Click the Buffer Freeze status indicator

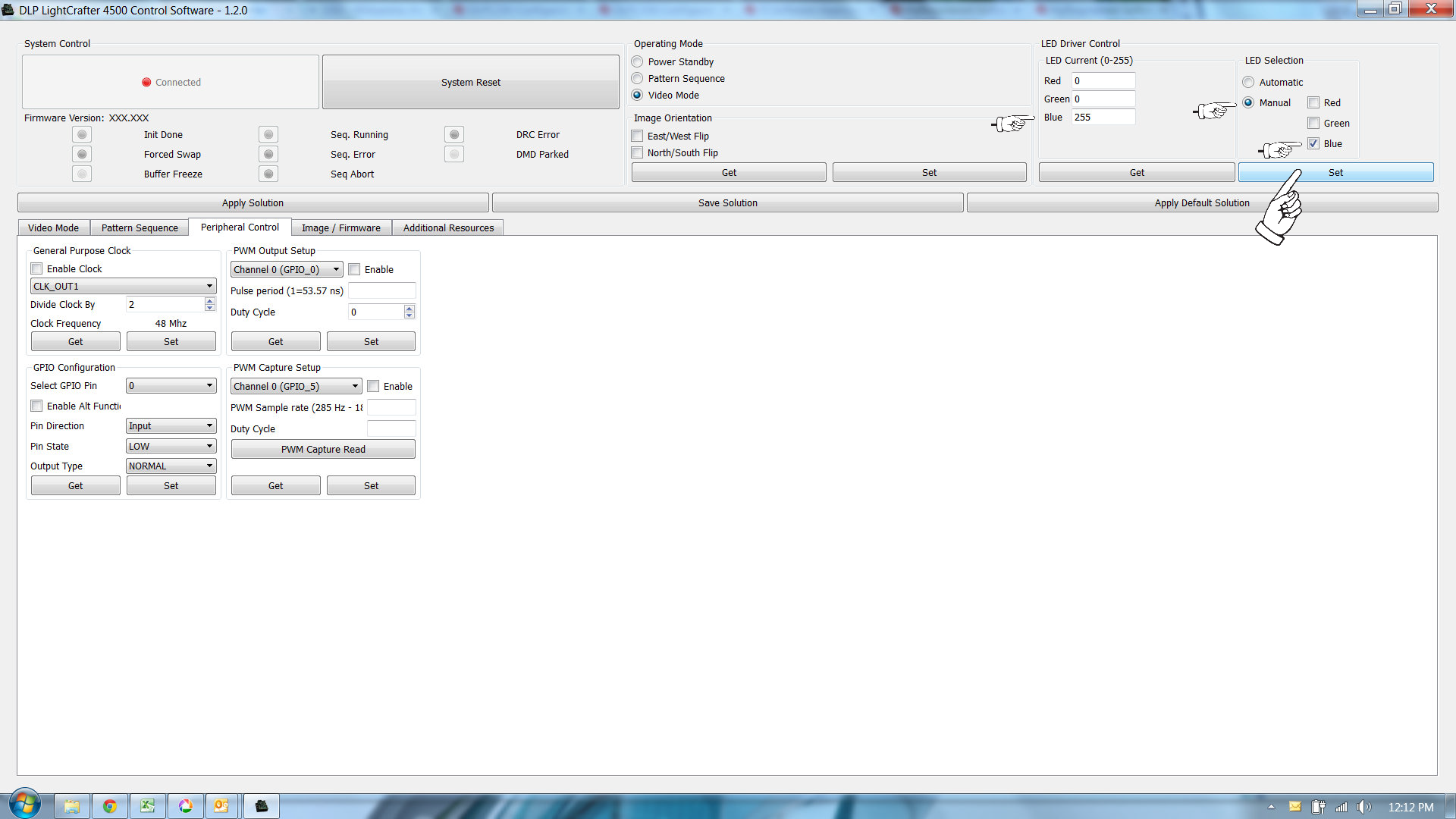coord(82,174)
